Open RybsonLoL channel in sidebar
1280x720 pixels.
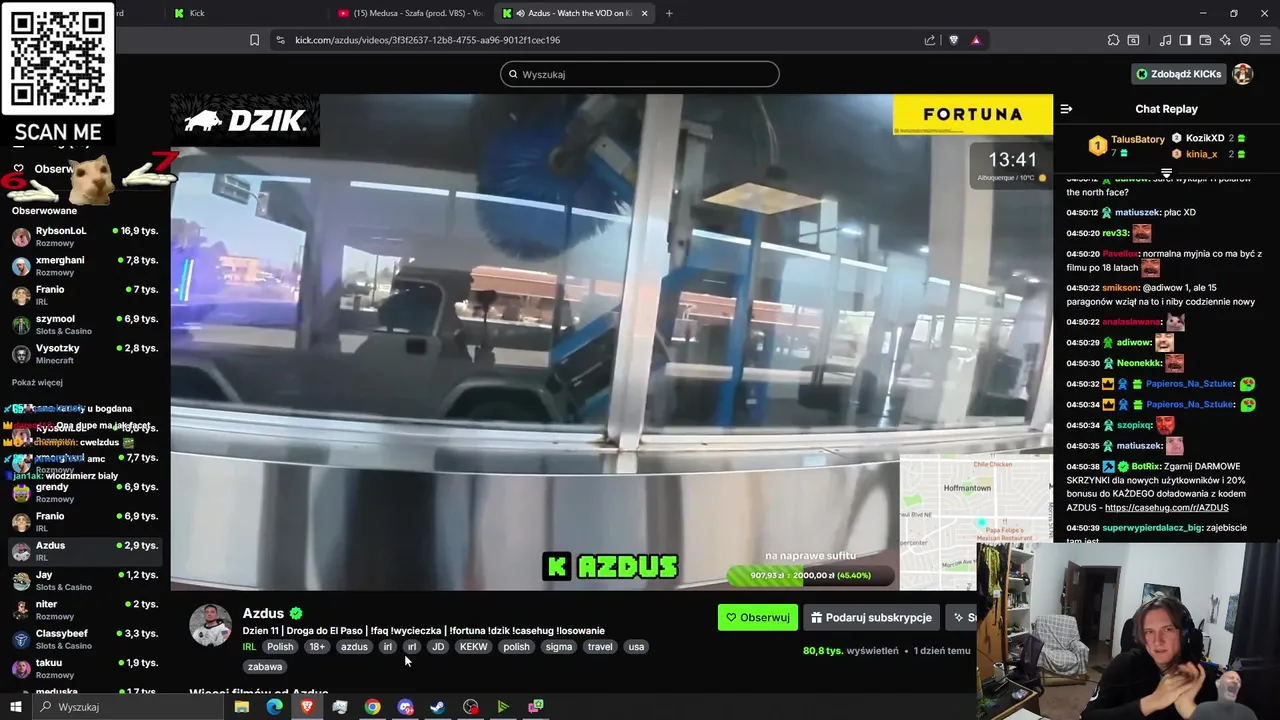pos(85,237)
